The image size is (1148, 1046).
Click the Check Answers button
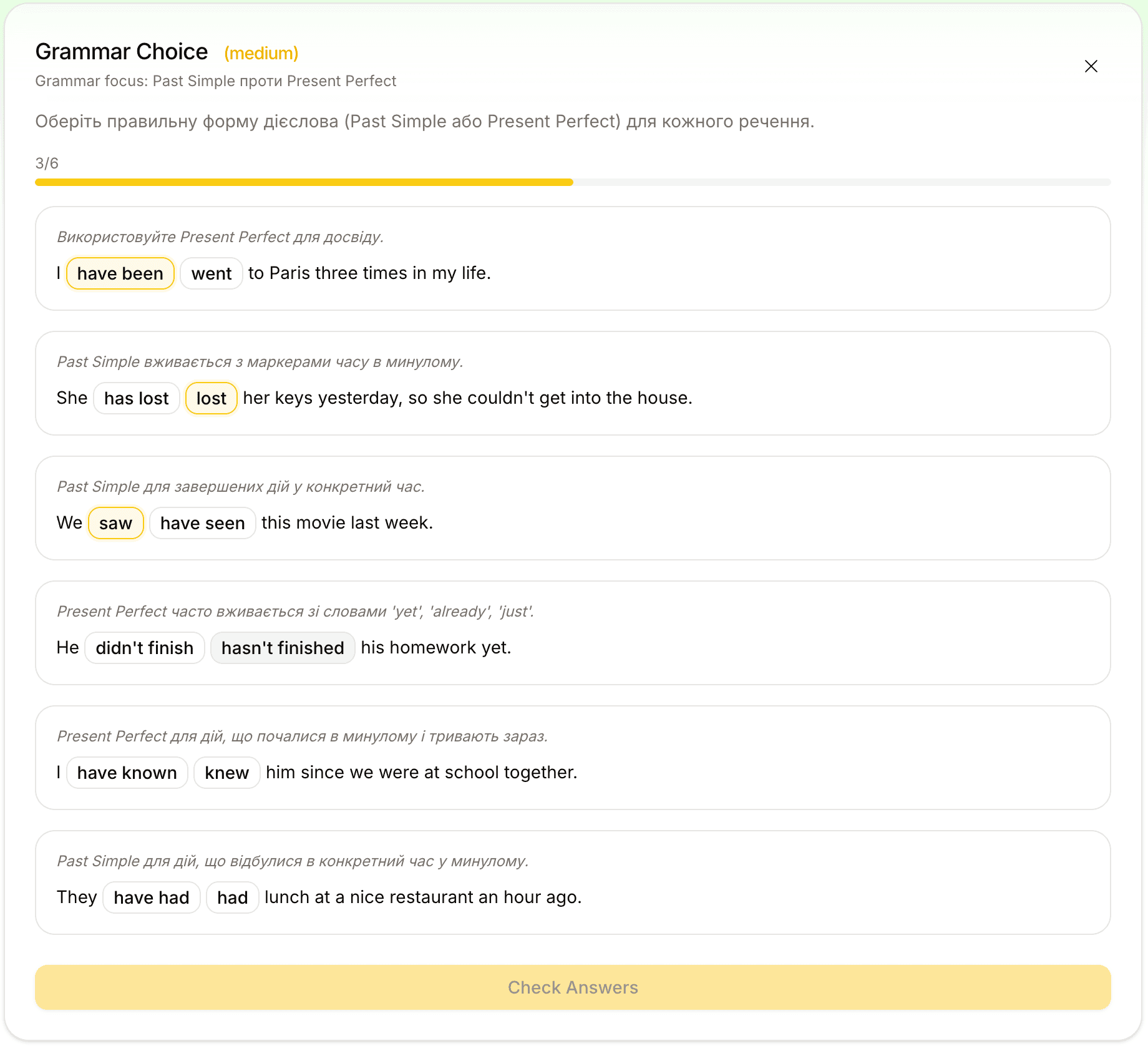[x=573, y=987]
